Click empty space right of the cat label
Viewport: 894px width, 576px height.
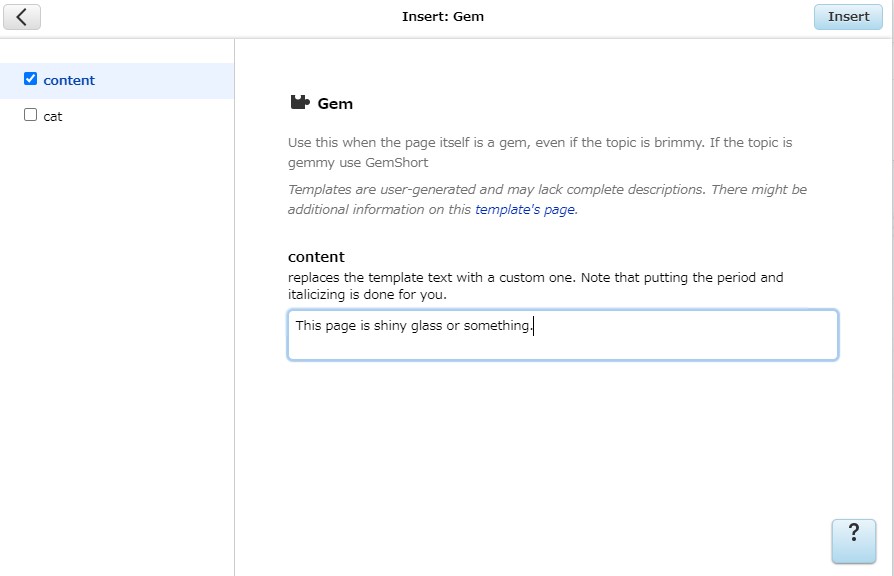pyautogui.click(x=150, y=116)
